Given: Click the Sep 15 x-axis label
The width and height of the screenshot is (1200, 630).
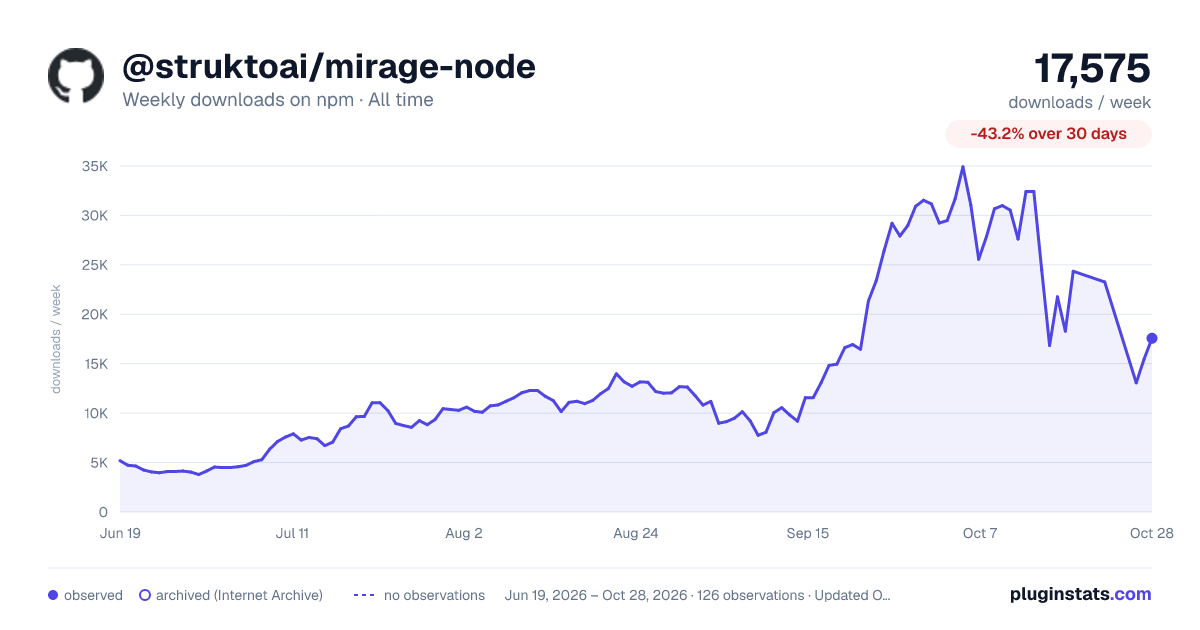Looking at the screenshot, I should point(808,533).
